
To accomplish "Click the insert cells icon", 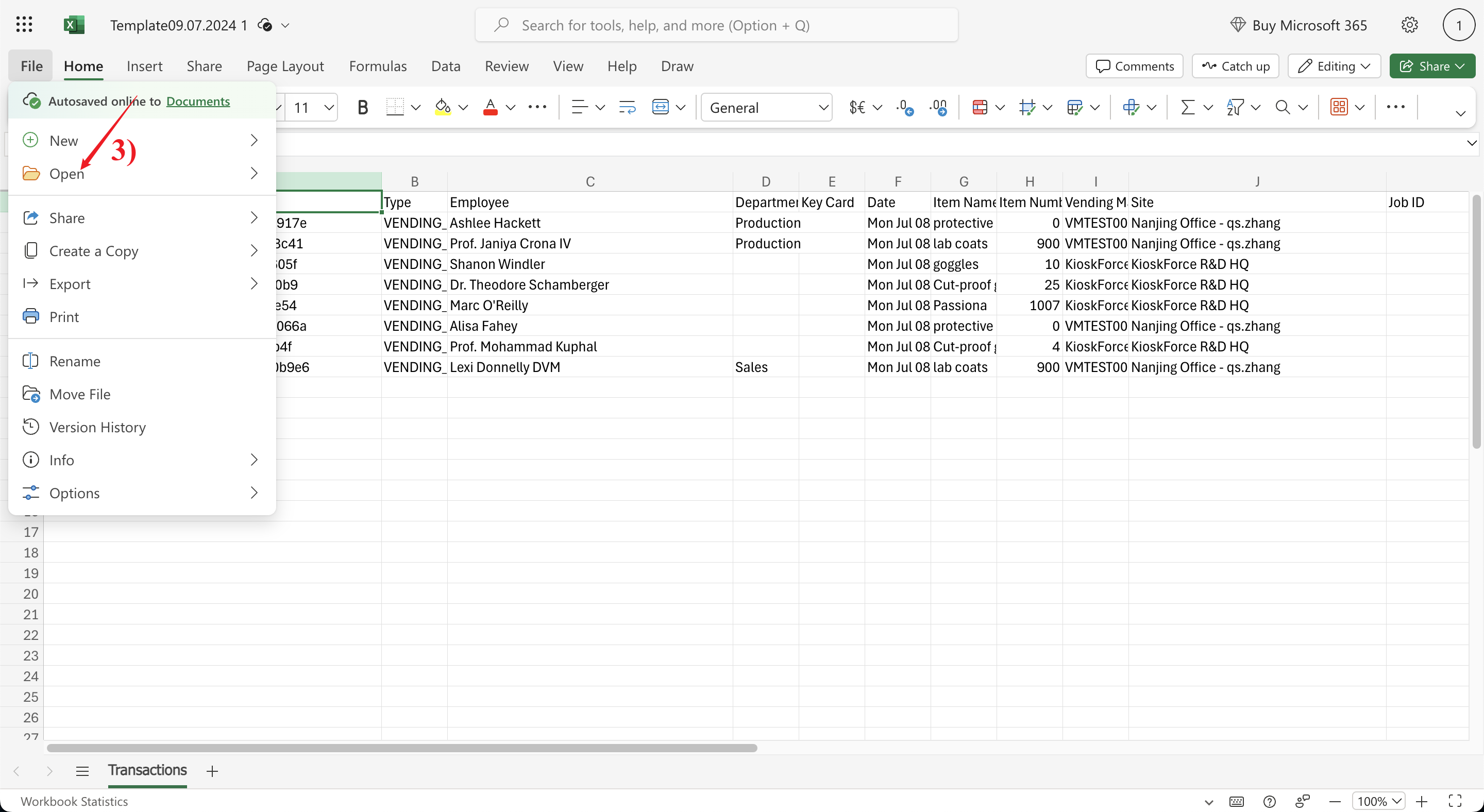I will pyautogui.click(x=1131, y=107).
